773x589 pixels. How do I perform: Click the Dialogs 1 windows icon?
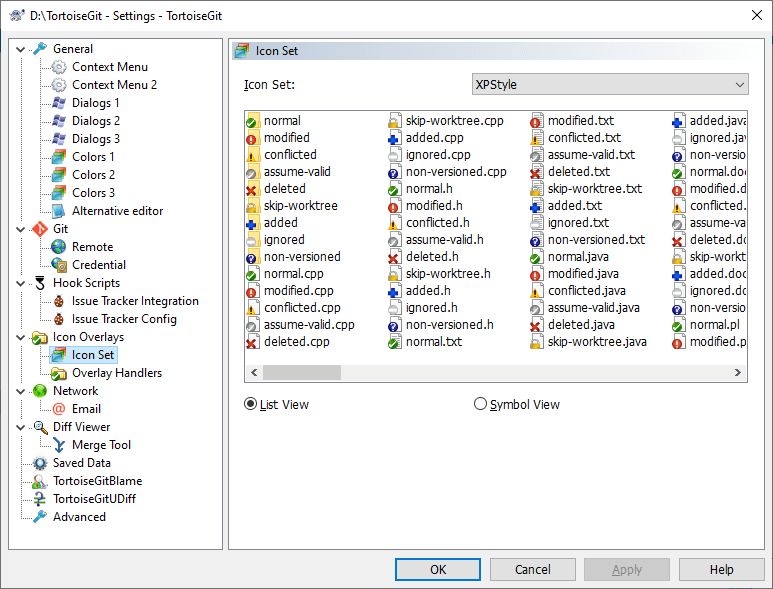[59, 103]
